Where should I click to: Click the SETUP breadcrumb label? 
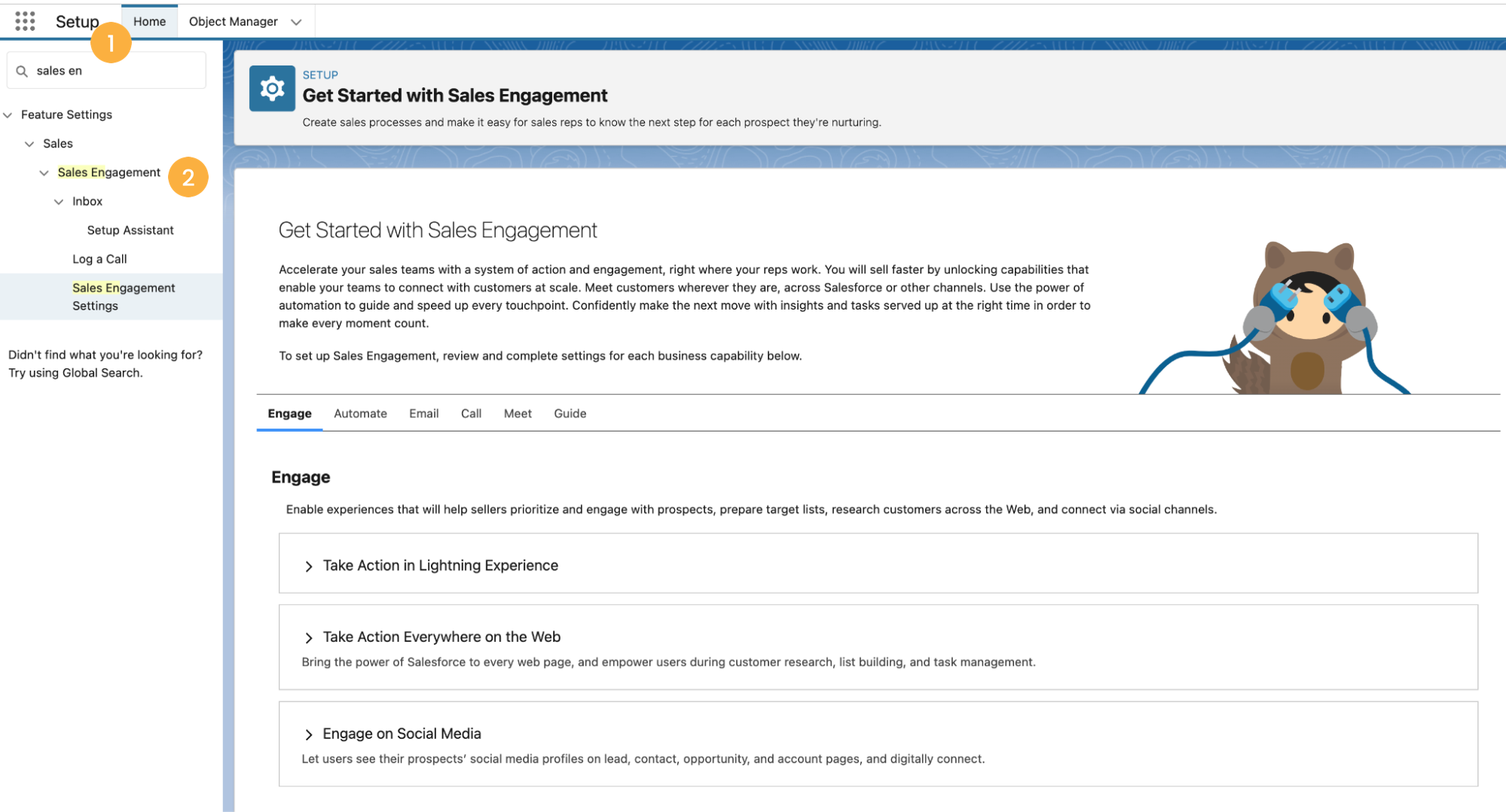320,75
